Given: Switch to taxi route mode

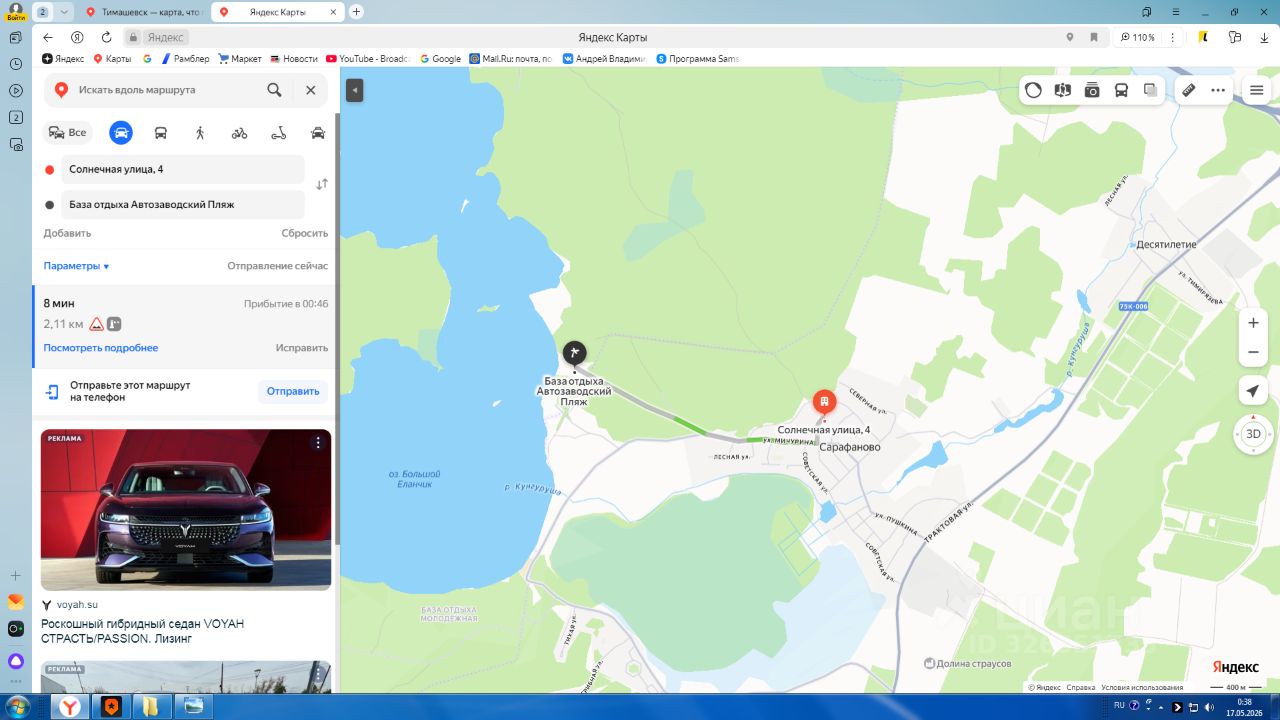Looking at the screenshot, I should 318,132.
